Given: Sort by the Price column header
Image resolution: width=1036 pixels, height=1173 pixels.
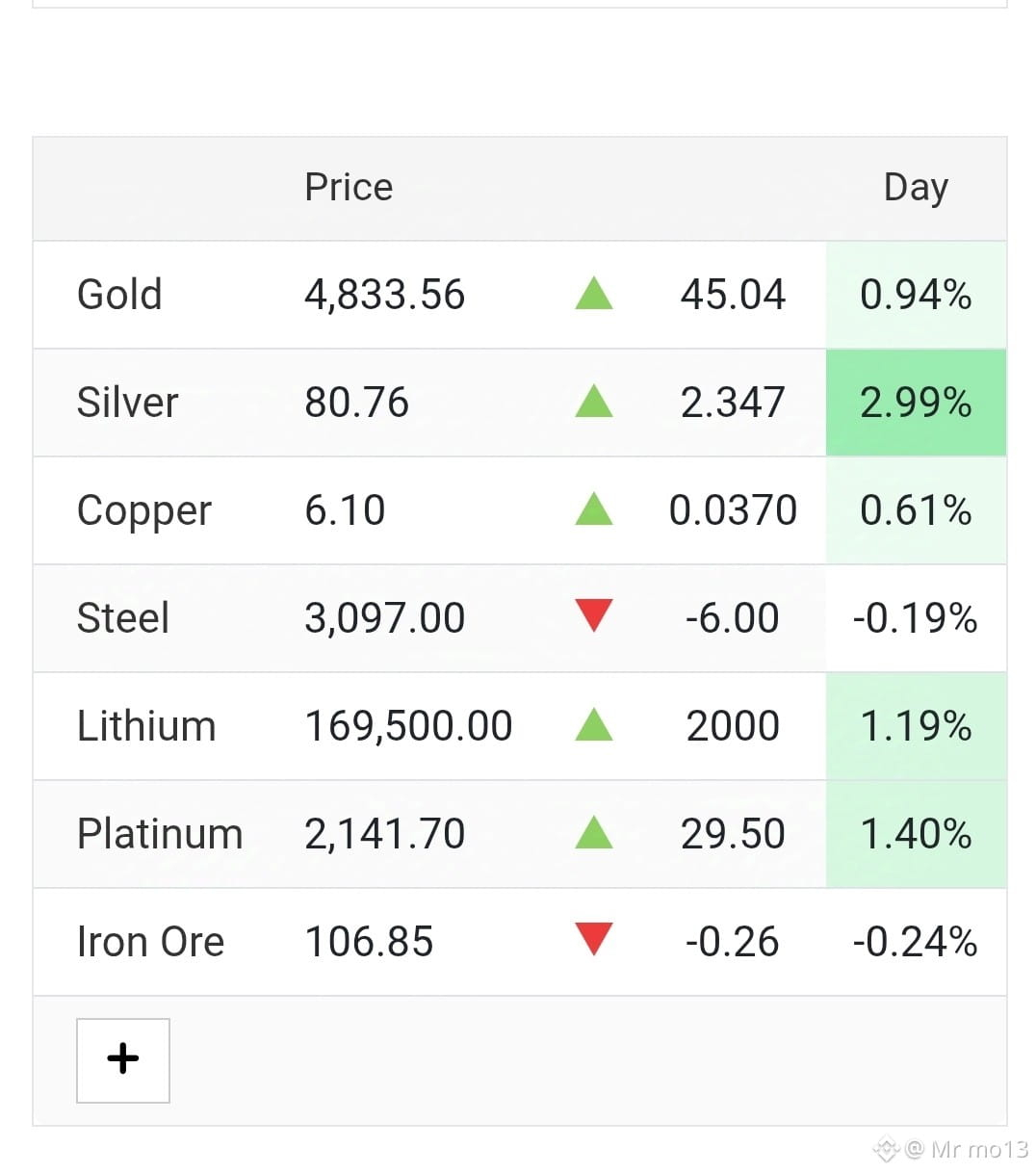Looking at the screenshot, I should click(349, 187).
